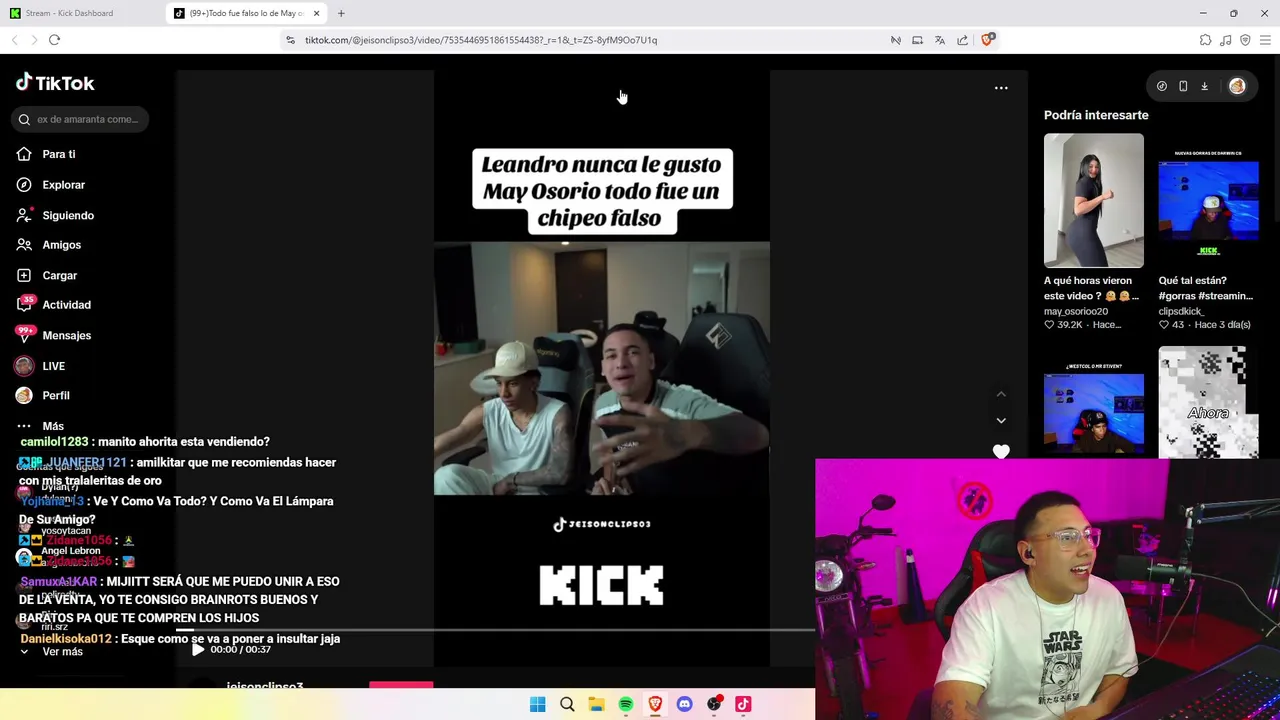1280x720 pixels.
Task: Open OBS Studio from taskbar
Action: tap(714, 705)
